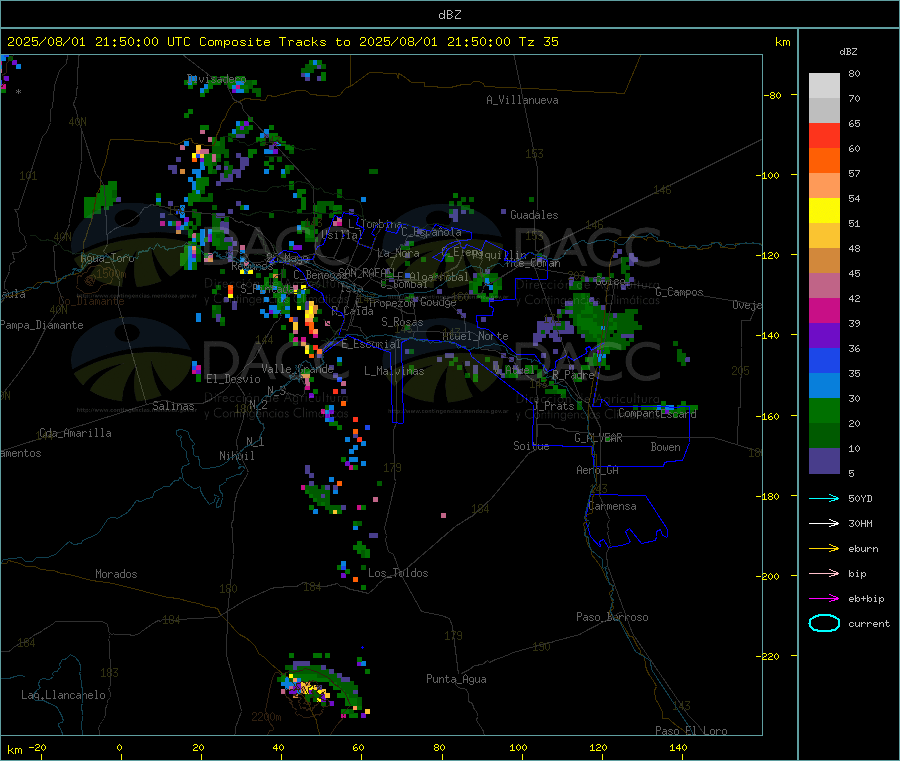
Task: Click the Paso_El_Loro location label
Action: pos(691,731)
